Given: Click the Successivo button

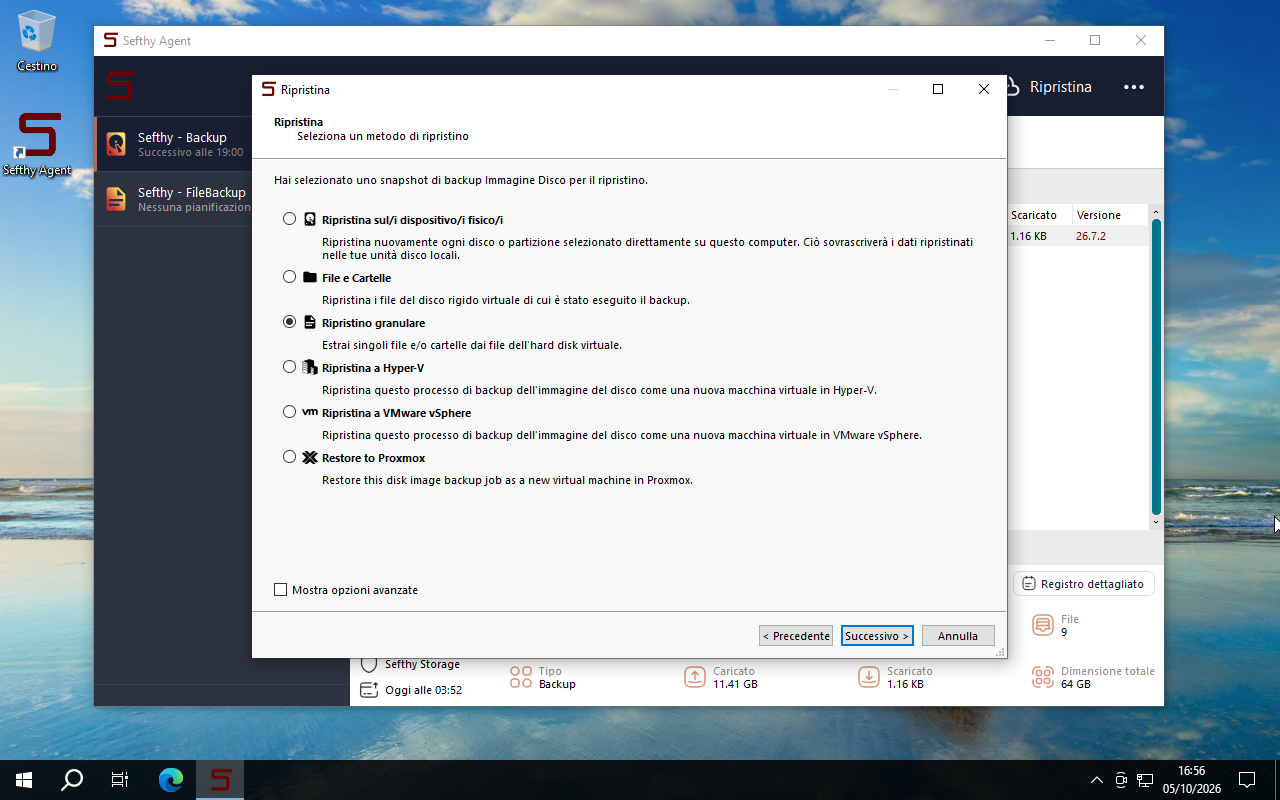Looking at the screenshot, I should (877, 636).
